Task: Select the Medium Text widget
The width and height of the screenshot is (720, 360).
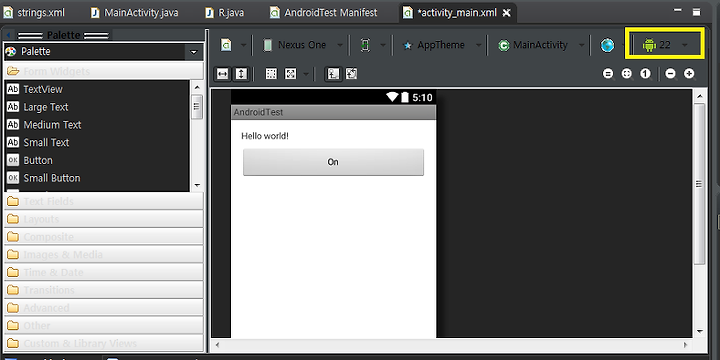Action: pos(97,124)
